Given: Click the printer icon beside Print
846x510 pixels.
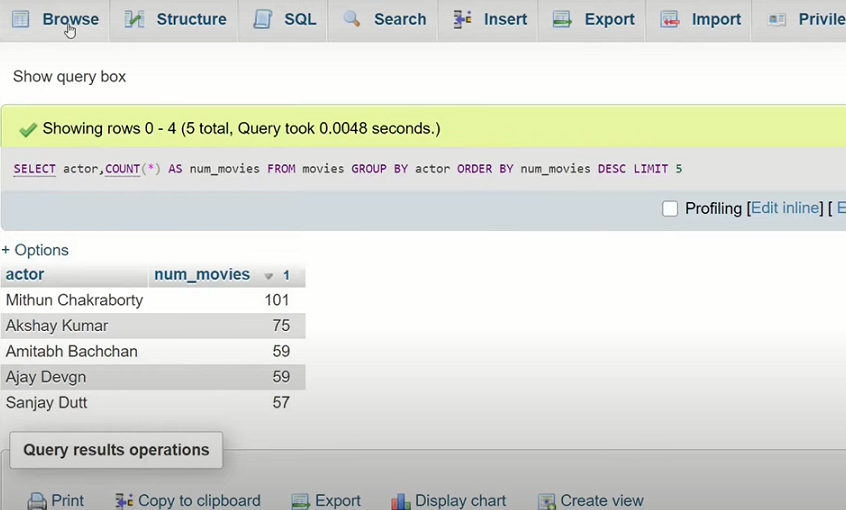Looking at the screenshot, I should (37, 501).
